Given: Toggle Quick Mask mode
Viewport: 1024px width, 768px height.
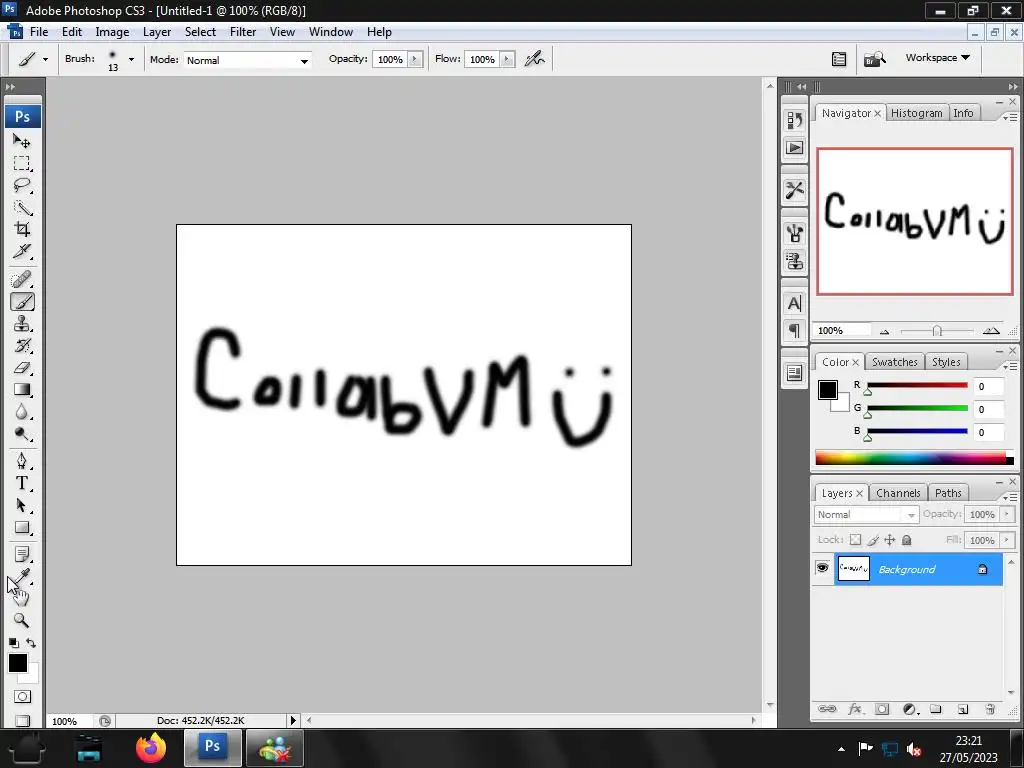Looking at the screenshot, I should tap(22, 696).
